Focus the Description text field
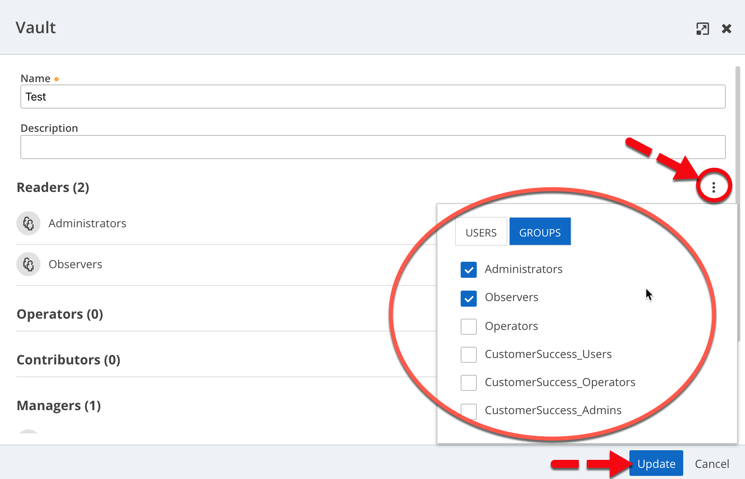The image size is (745, 479). tap(372, 147)
